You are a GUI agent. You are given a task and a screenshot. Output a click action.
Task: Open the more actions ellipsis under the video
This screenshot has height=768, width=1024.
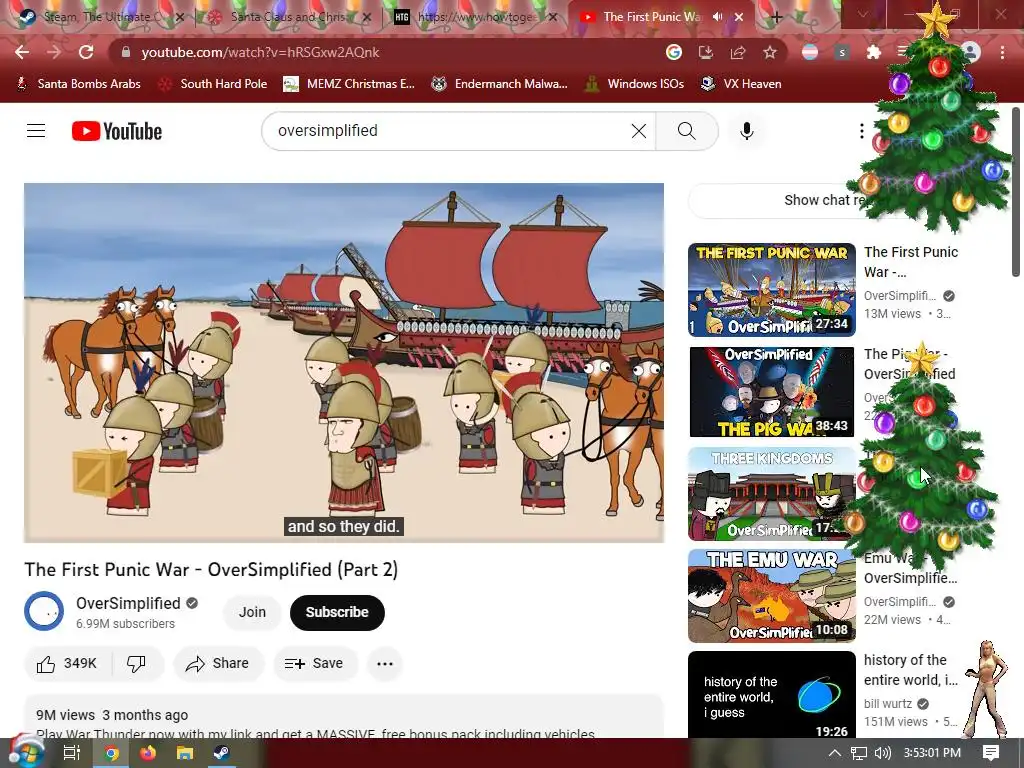pos(385,664)
